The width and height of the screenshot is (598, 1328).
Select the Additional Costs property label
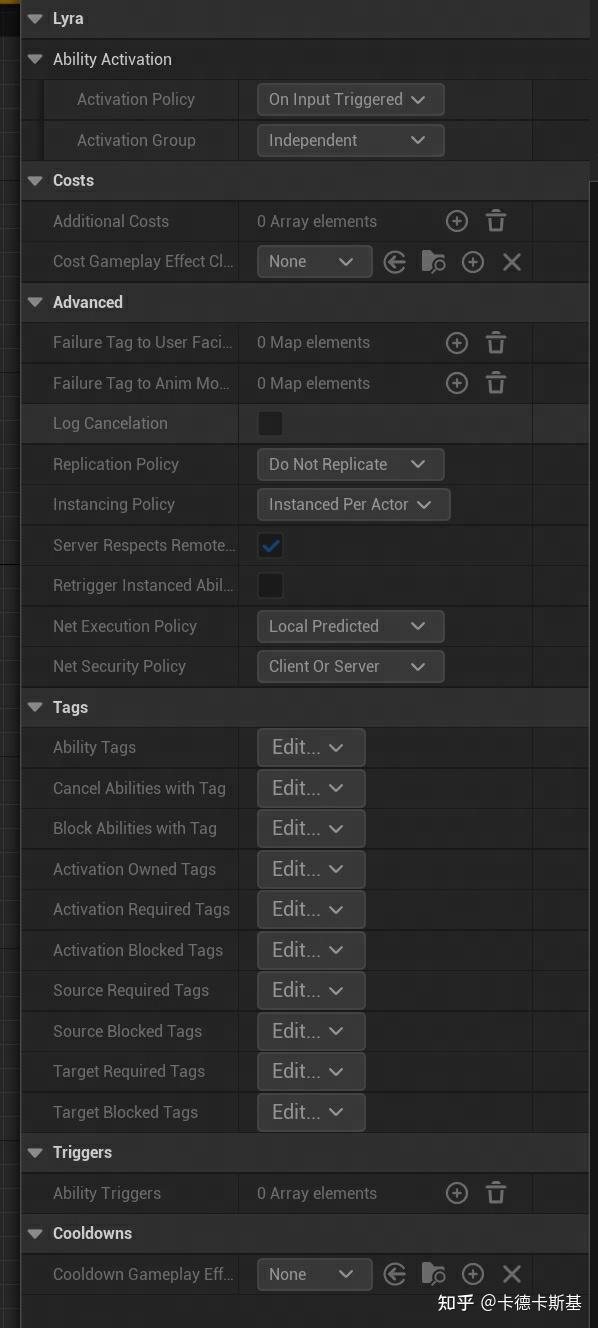pos(111,221)
